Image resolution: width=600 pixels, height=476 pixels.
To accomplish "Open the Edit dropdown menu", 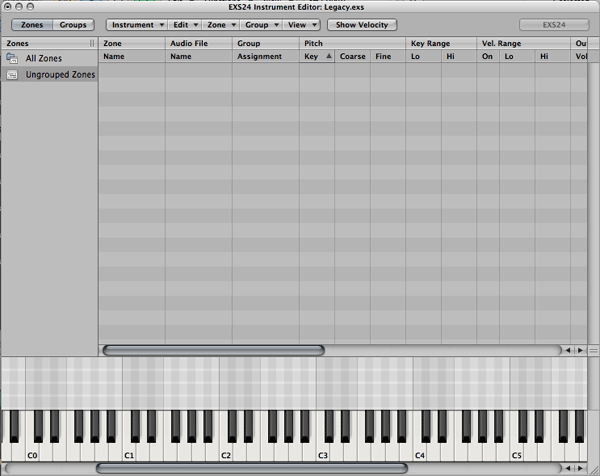I will pyautogui.click(x=185, y=25).
